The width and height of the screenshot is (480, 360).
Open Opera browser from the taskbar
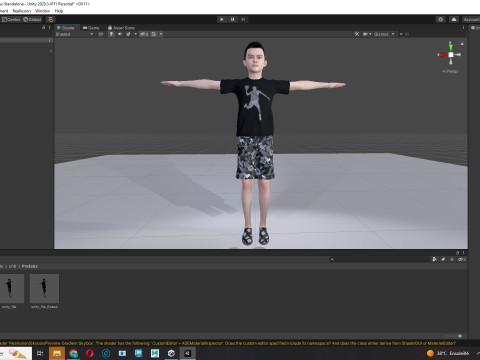click(89, 353)
